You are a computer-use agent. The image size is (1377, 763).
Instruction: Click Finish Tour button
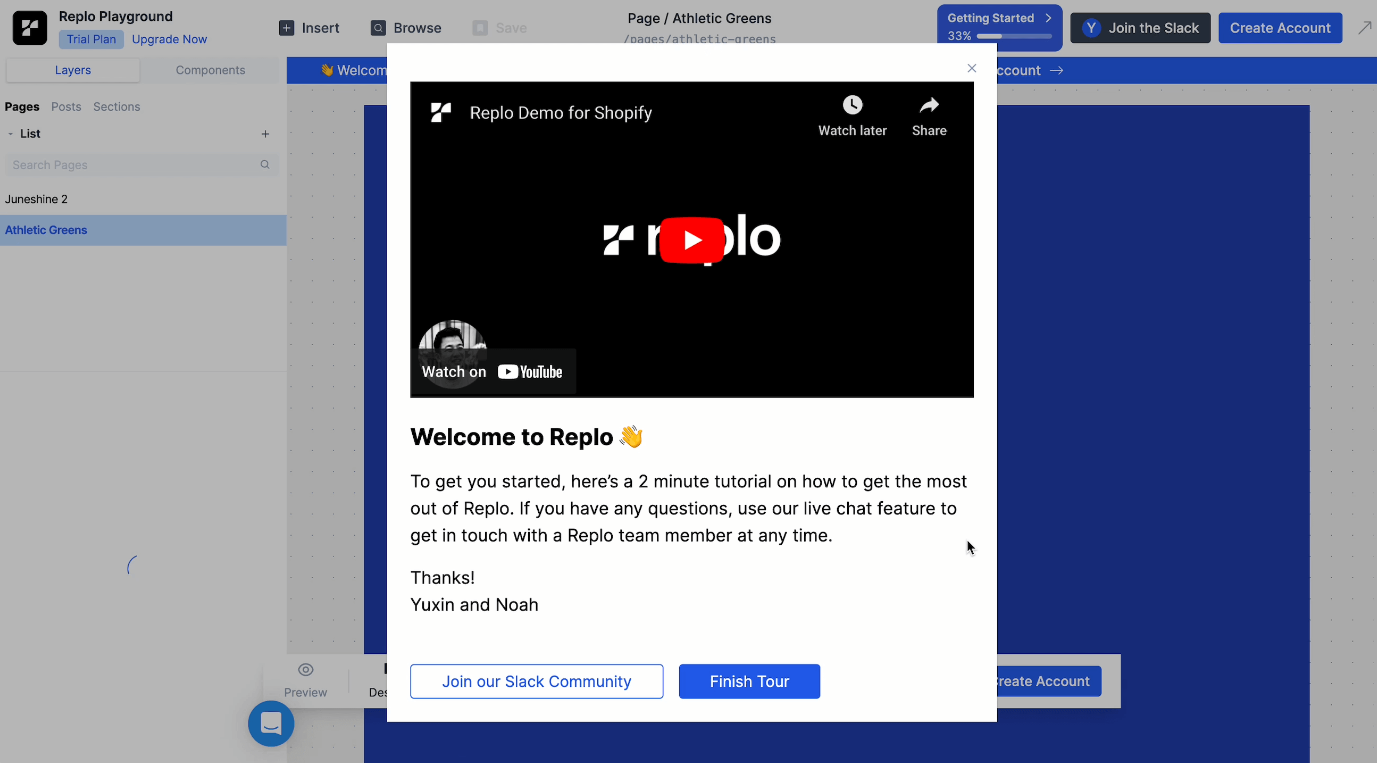tap(749, 681)
